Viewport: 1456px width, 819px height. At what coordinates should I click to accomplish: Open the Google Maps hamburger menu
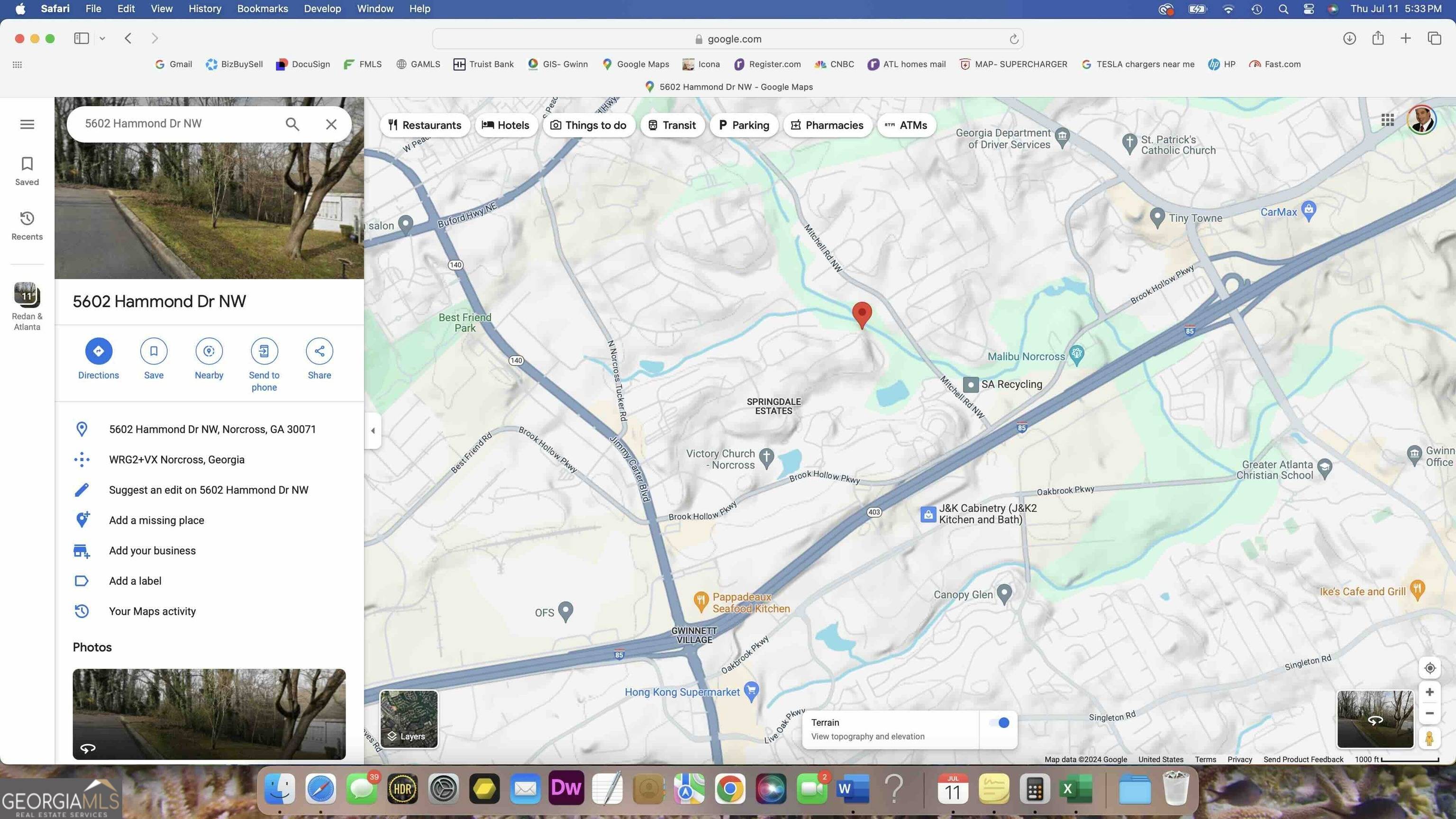click(27, 124)
